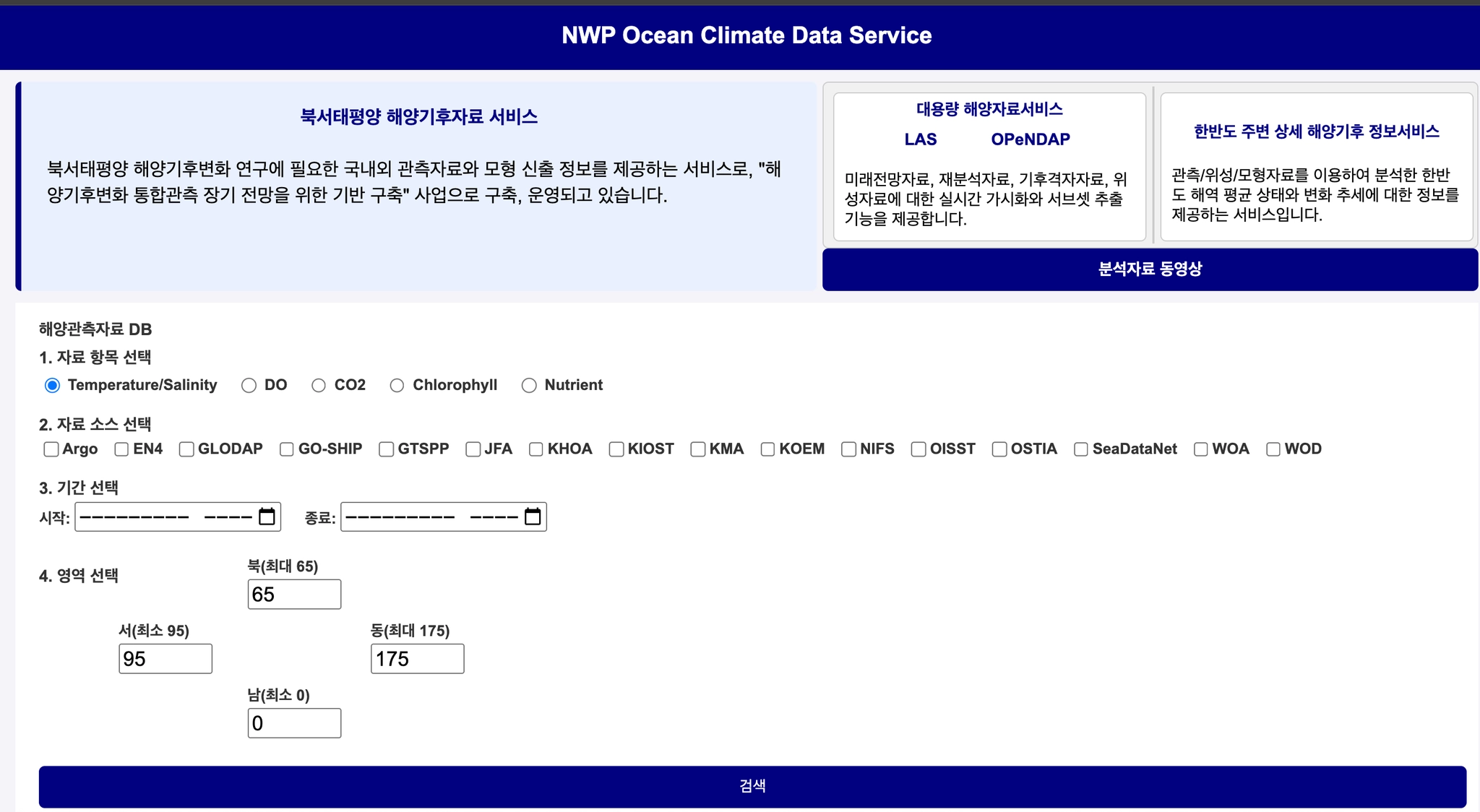Click the east longitude field showing 175

(417, 659)
